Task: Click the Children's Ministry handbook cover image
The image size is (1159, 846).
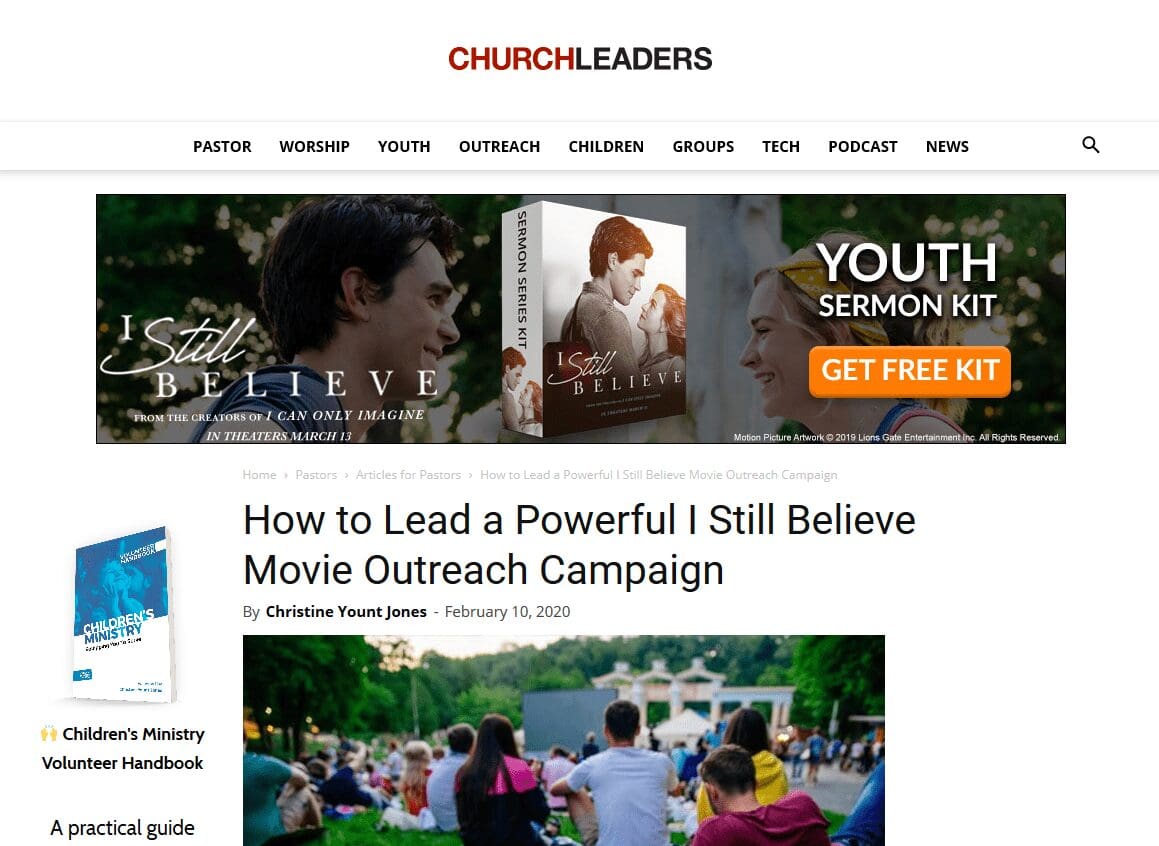Action: [123, 614]
